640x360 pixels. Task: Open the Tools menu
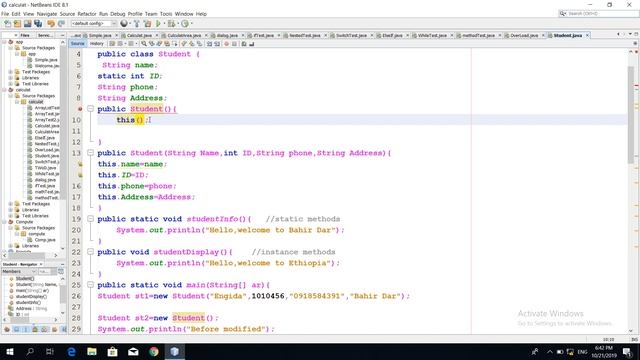coord(166,14)
